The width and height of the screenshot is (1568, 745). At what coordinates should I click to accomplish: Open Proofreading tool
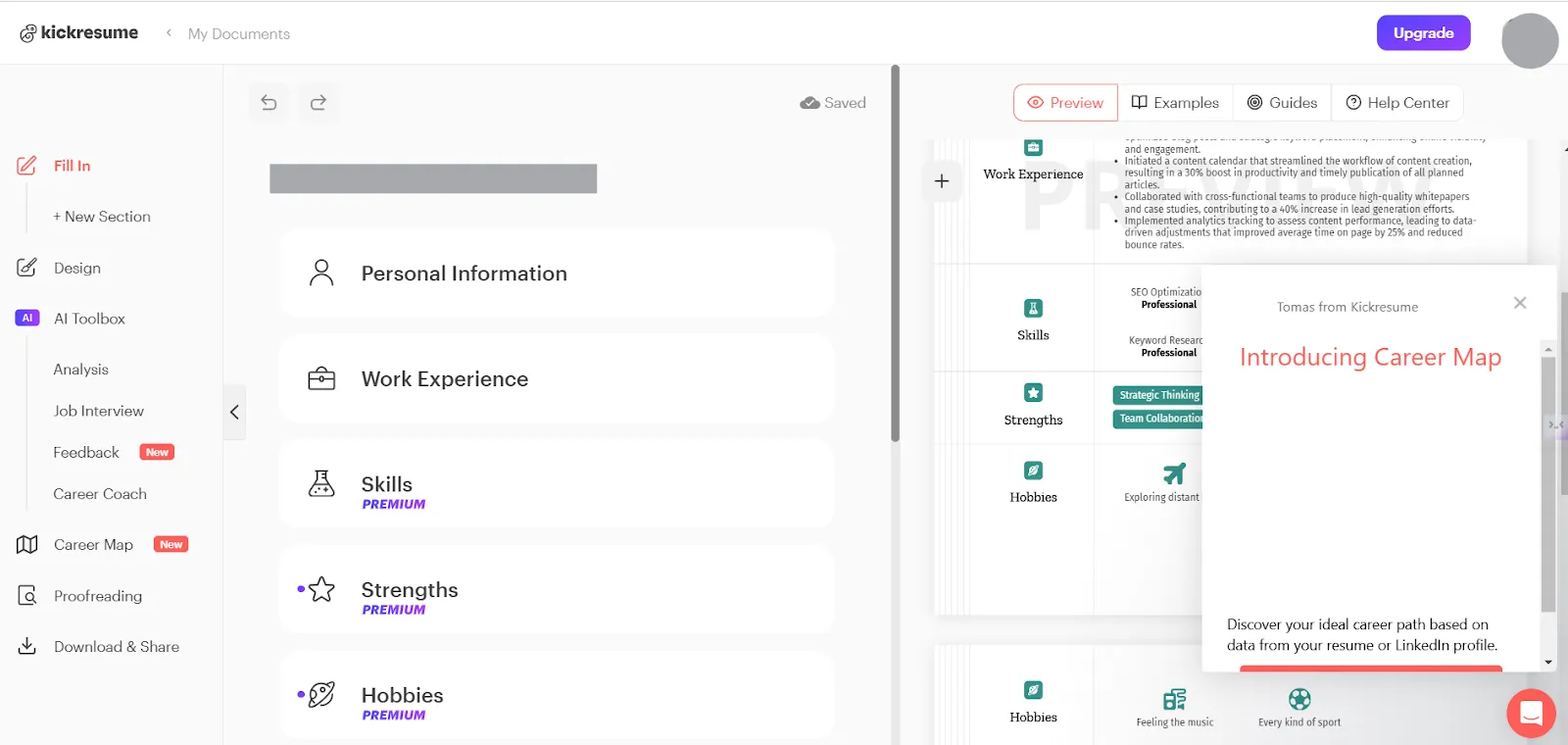[x=98, y=596]
